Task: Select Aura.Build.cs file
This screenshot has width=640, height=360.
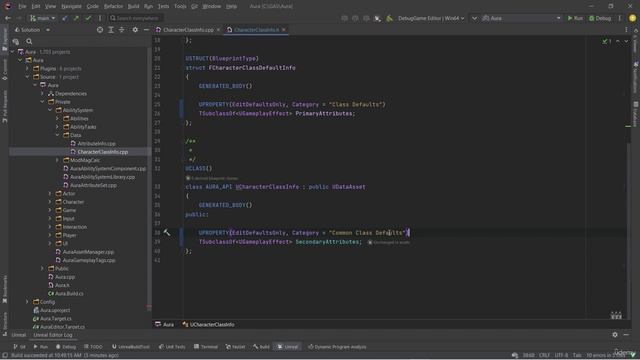Action: click(69, 293)
